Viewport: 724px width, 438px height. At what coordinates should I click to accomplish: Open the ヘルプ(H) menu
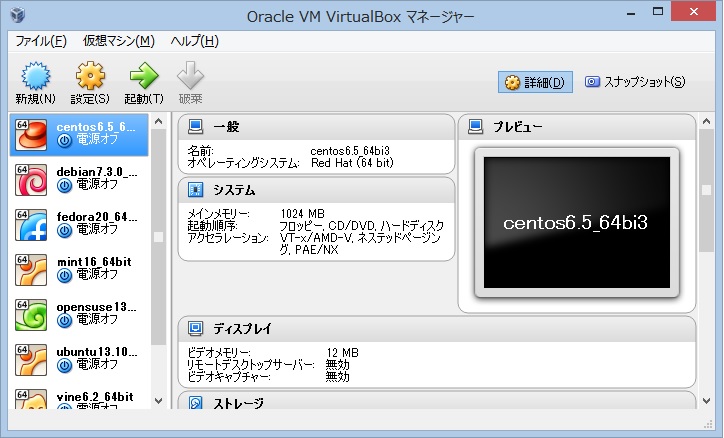[194, 41]
